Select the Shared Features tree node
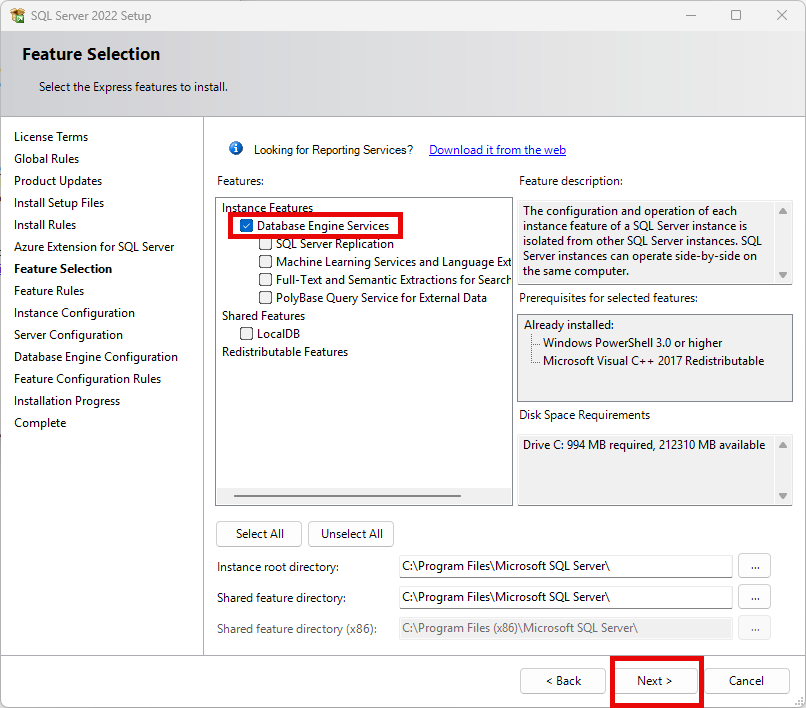 [263, 316]
